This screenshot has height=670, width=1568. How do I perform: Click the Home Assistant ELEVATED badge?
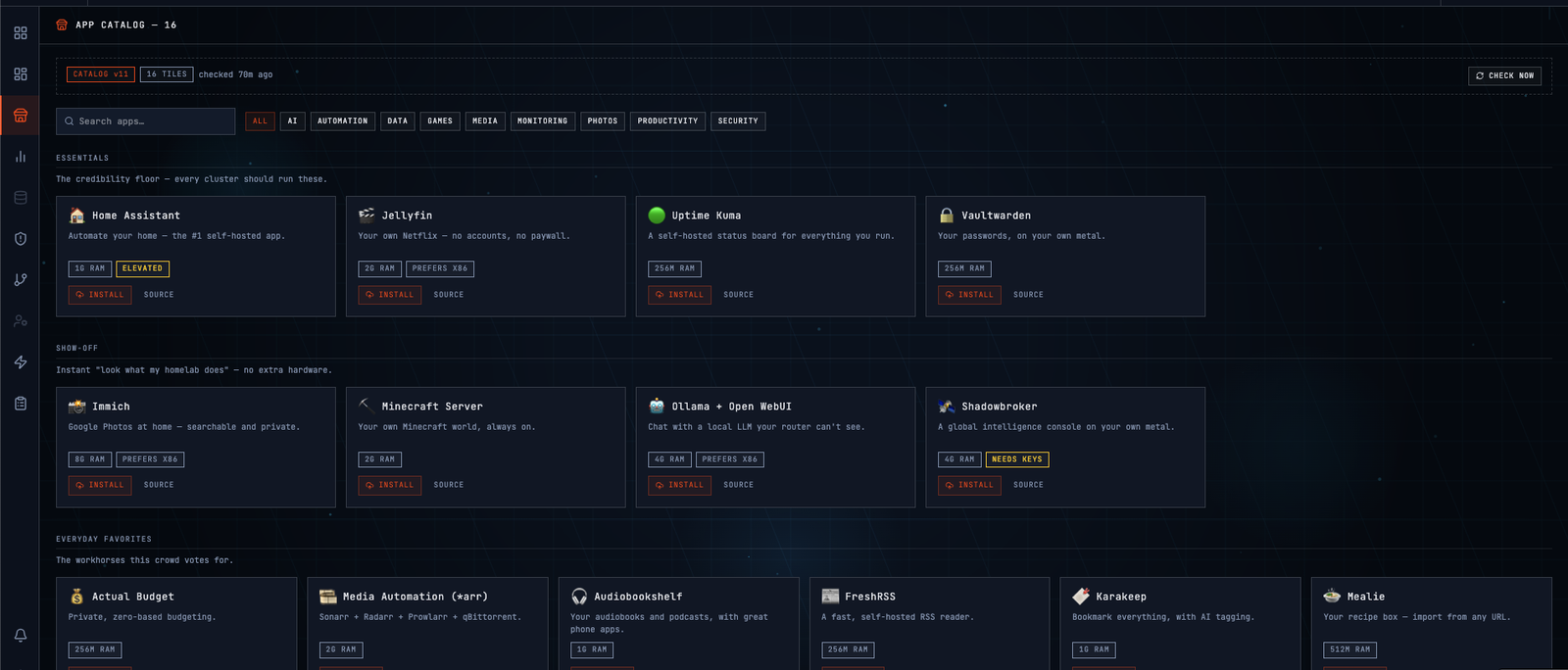[x=143, y=268]
